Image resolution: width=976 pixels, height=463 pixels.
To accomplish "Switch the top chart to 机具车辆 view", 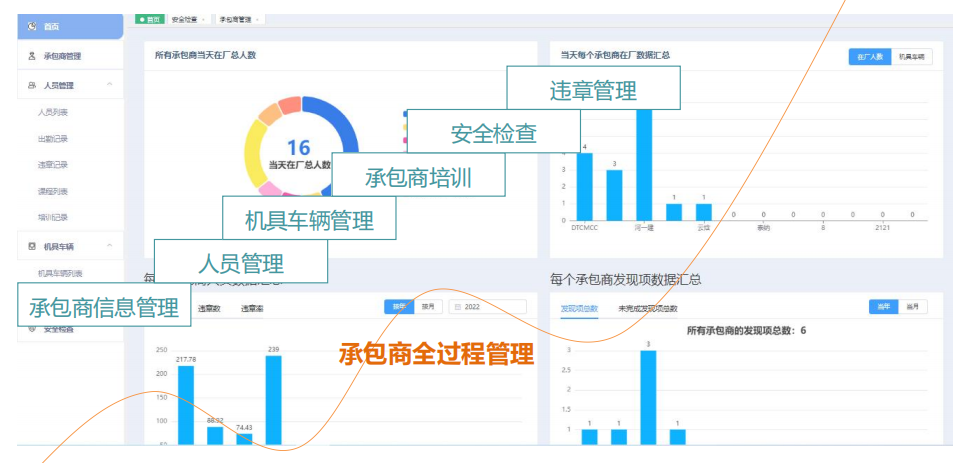I will (910, 58).
